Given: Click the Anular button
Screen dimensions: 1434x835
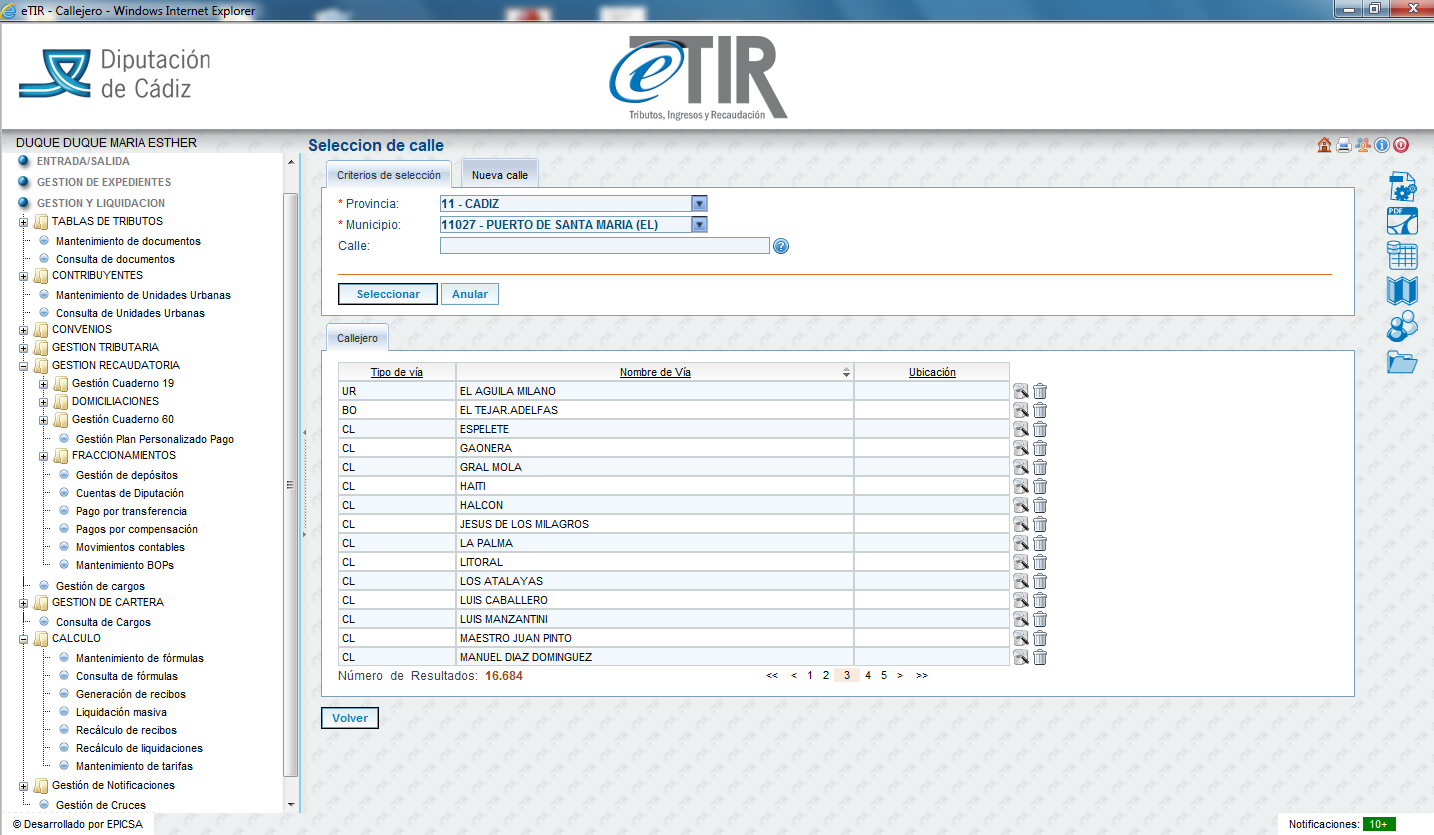Looking at the screenshot, I should (x=470, y=294).
